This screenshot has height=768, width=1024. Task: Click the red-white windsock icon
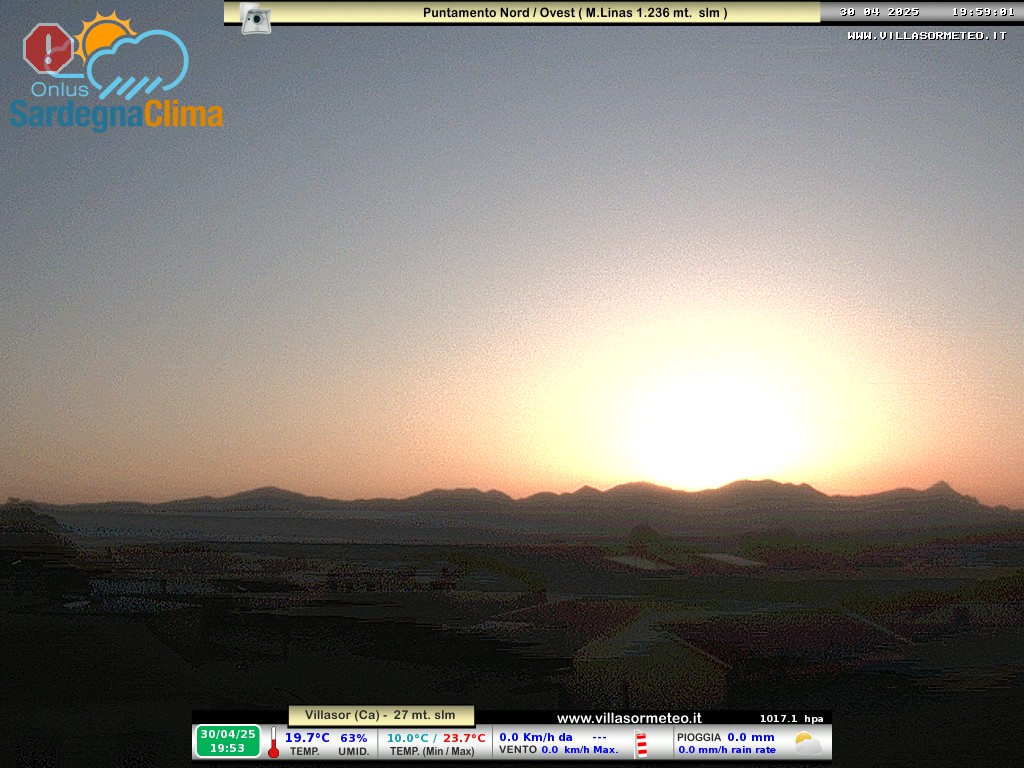coord(641,744)
